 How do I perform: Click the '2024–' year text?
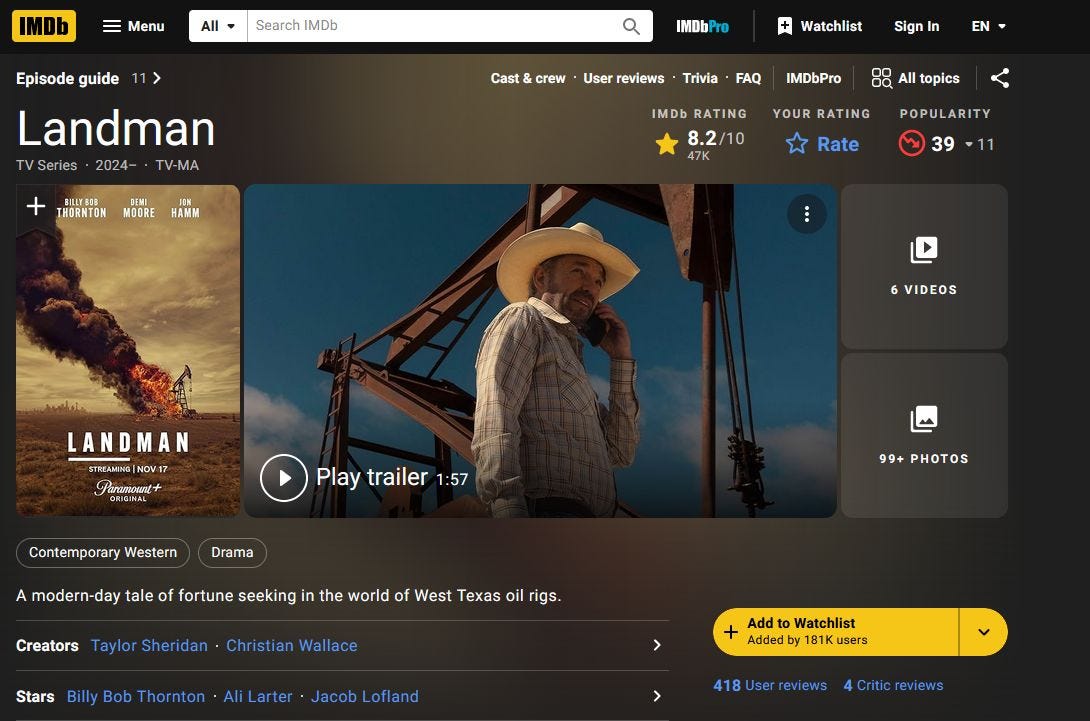coord(116,165)
